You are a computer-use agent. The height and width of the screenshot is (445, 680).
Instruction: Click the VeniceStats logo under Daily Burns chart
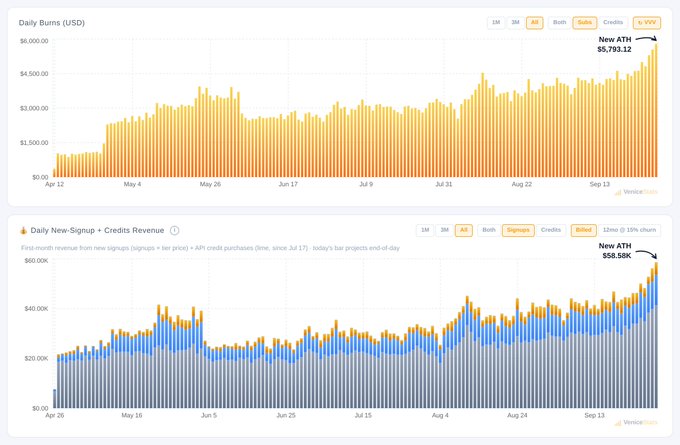coord(636,192)
